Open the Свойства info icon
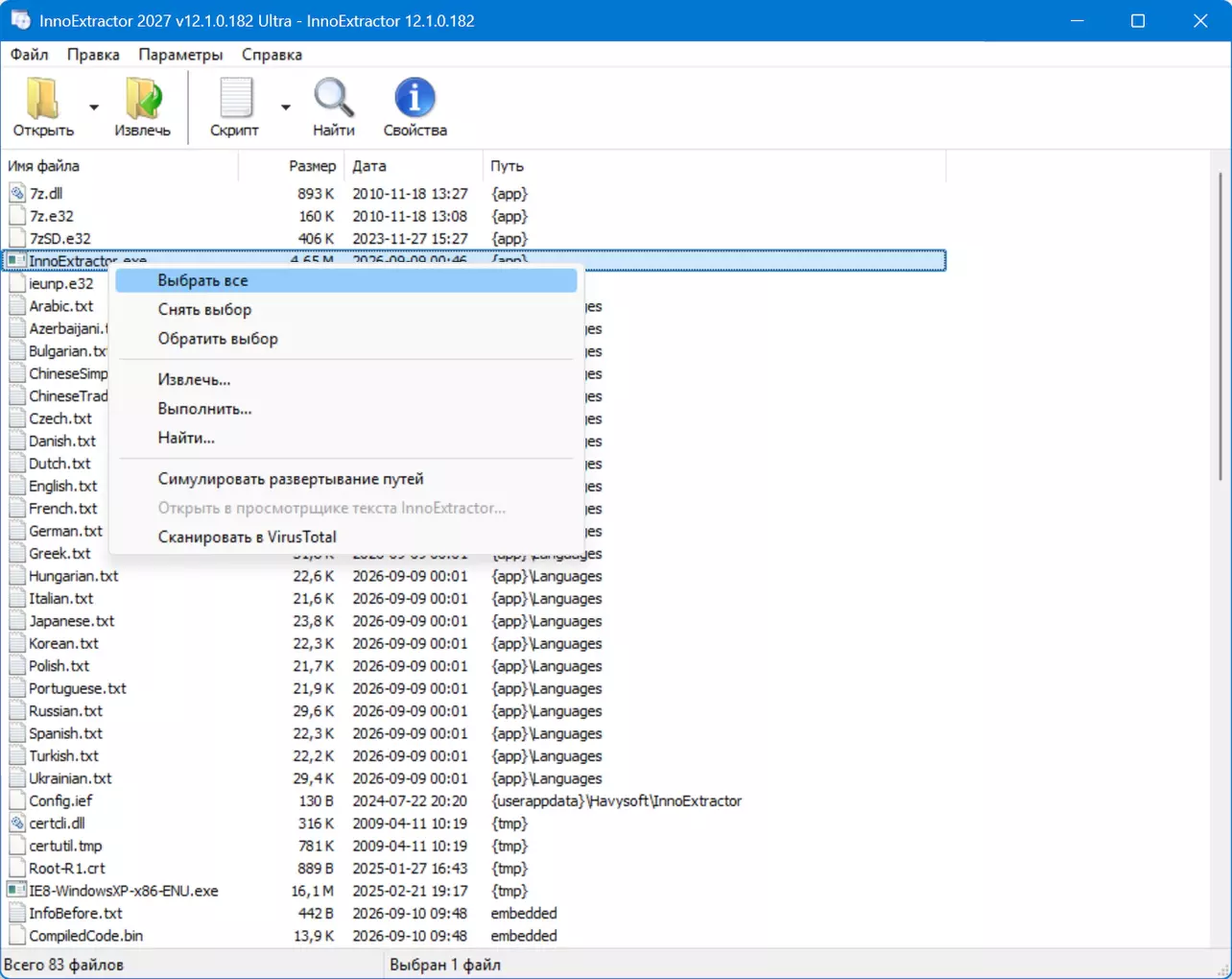 415,99
